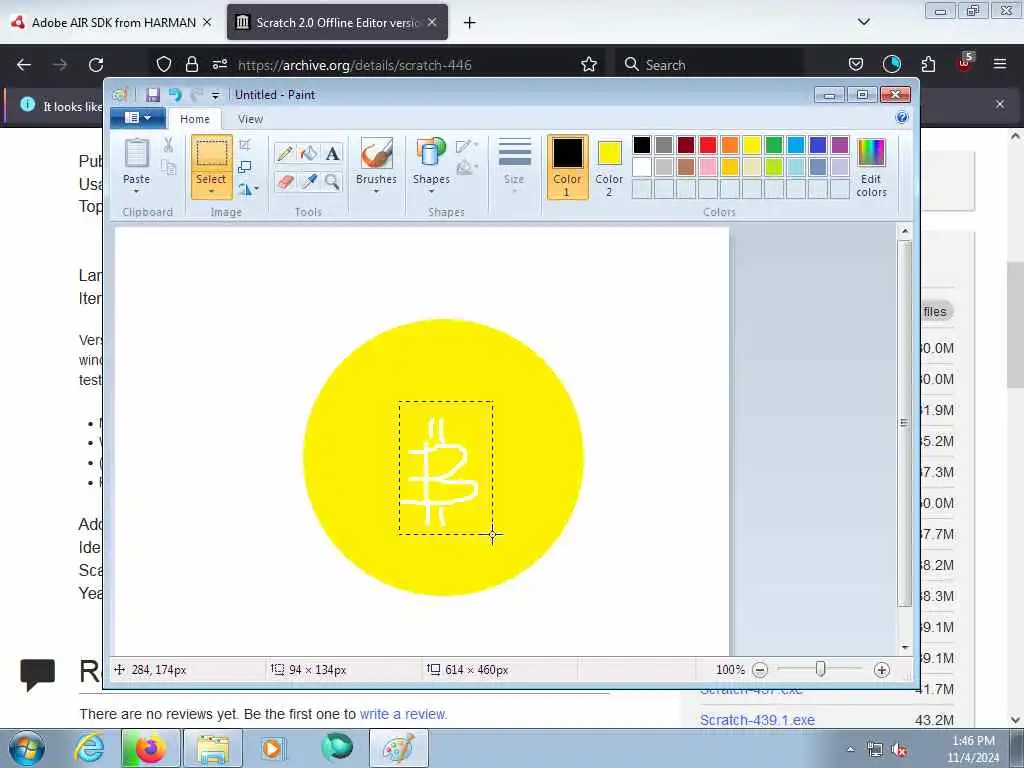Open Paint Help question mark icon
Screen dimensions: 1024x768
(x=902, y=118)
